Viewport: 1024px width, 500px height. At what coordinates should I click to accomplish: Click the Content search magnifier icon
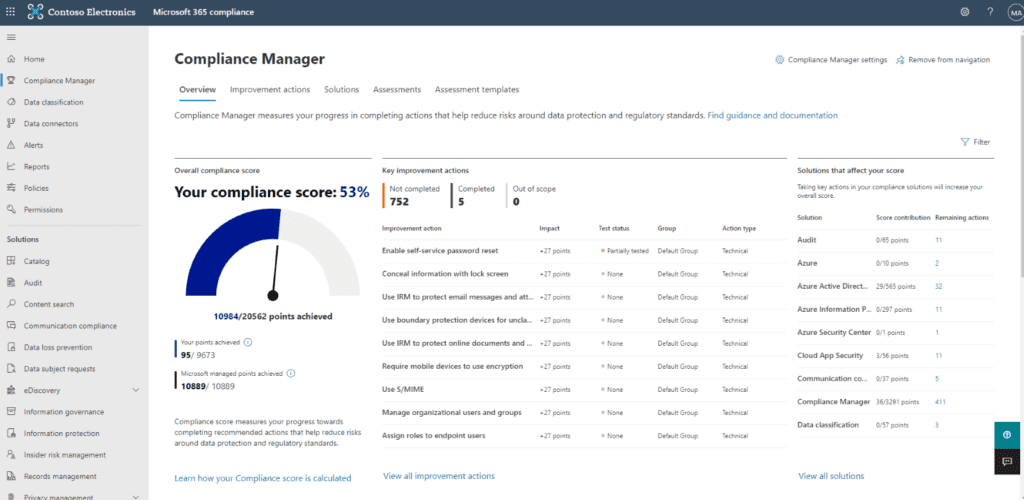(11, 304)
